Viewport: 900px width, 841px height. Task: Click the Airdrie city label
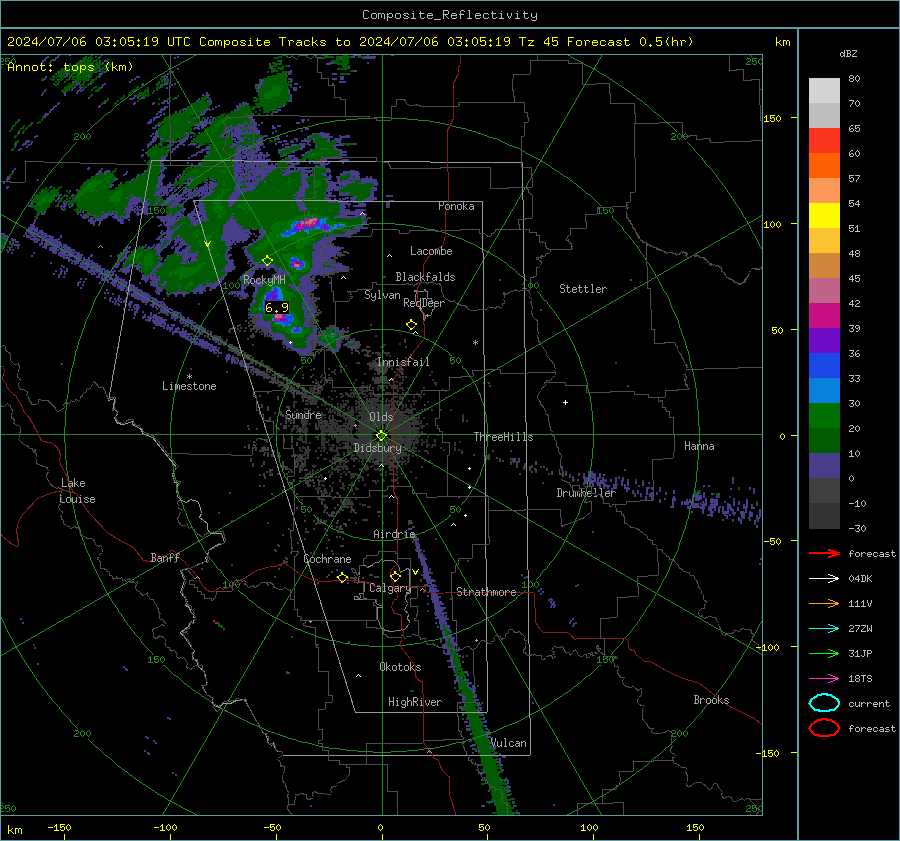(x=394, y=534)
